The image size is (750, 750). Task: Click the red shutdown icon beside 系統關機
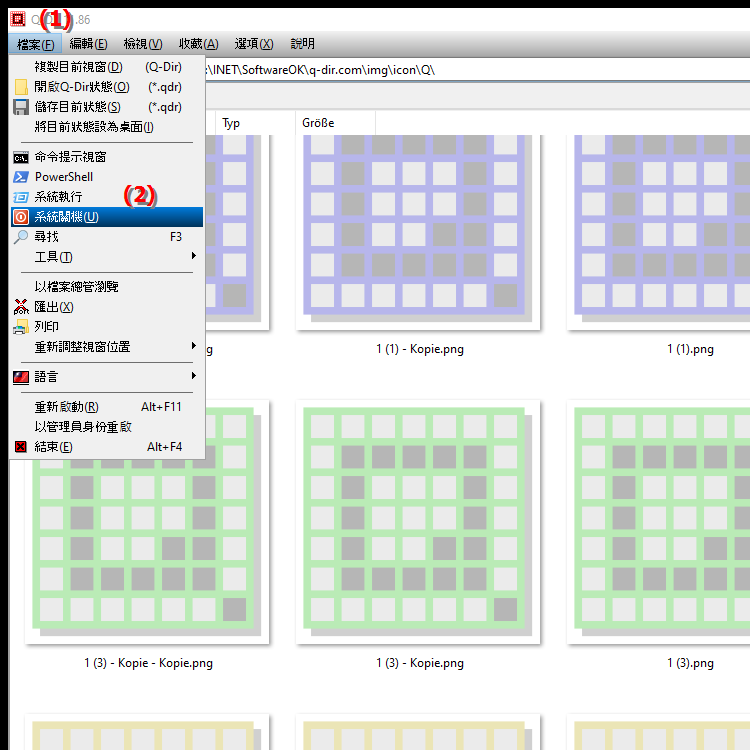tap(21, 217)
